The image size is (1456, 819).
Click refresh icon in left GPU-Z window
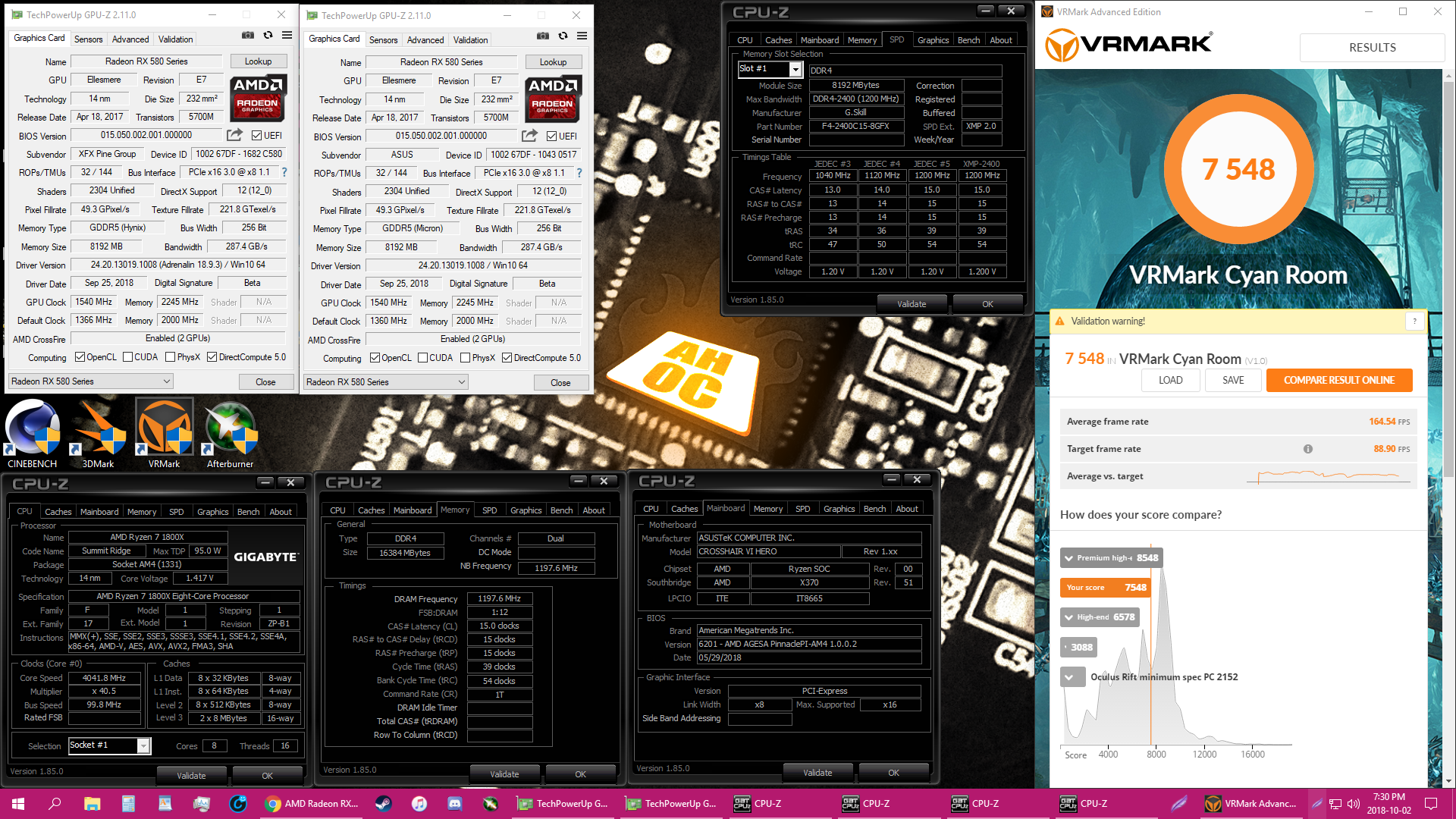(x=268, y=35)
